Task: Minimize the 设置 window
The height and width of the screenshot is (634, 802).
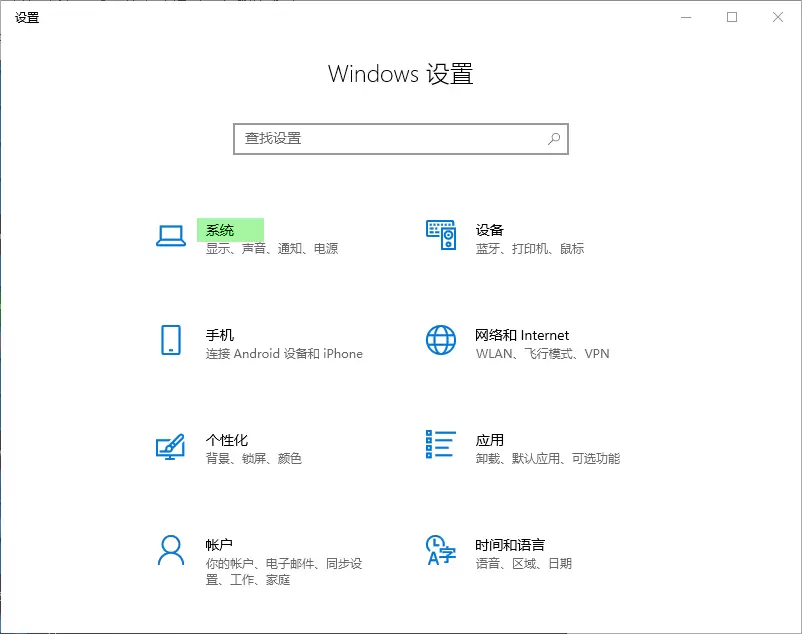Action: click(686, 17)
